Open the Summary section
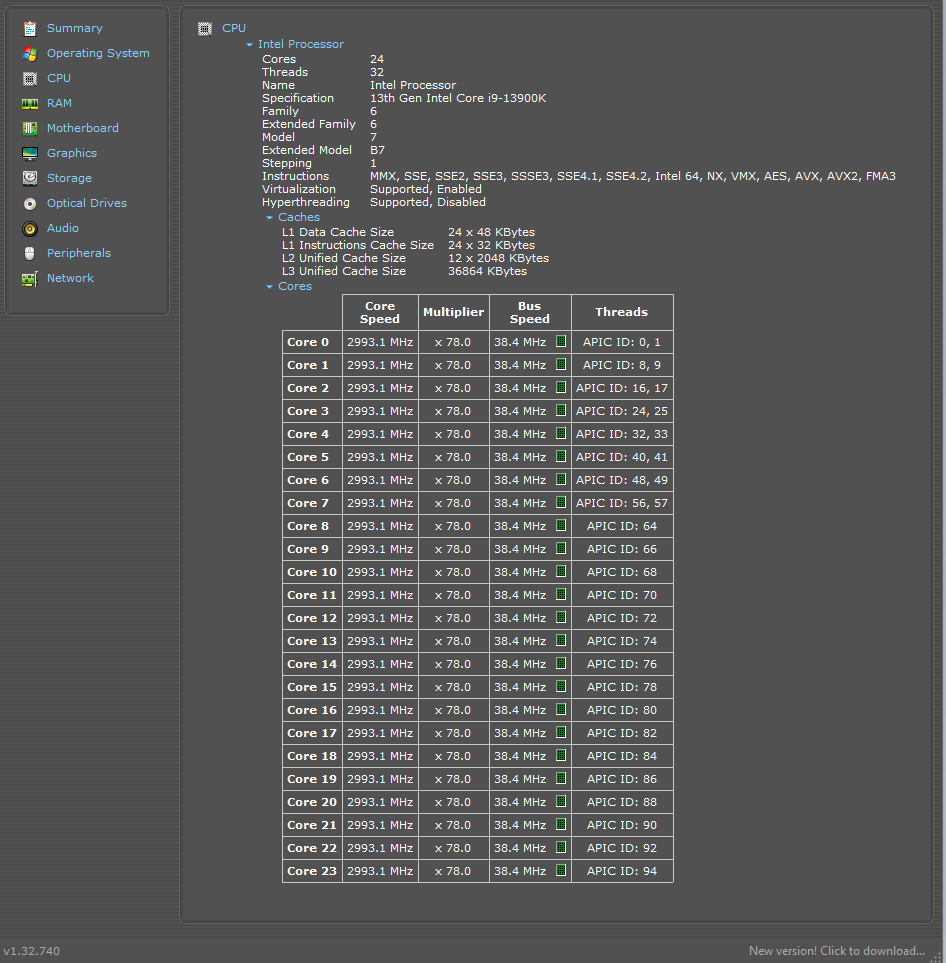 tap(74, 28)
